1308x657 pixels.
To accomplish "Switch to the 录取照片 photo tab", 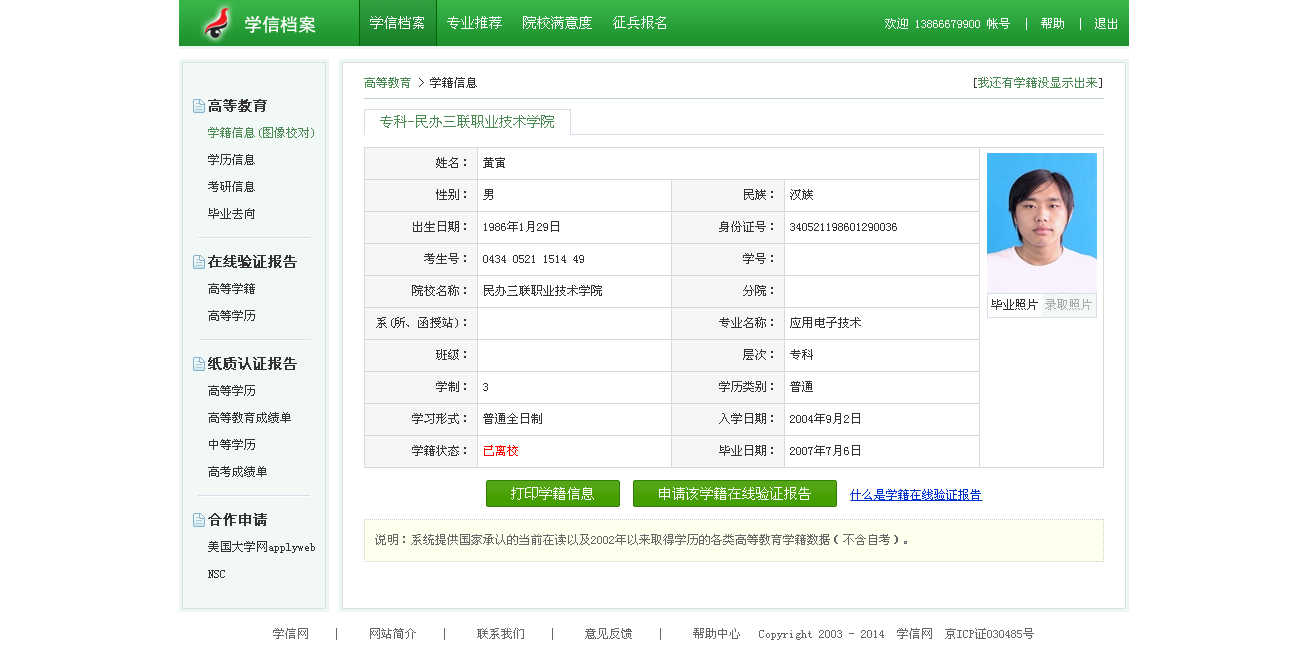I will (1068, 305).
